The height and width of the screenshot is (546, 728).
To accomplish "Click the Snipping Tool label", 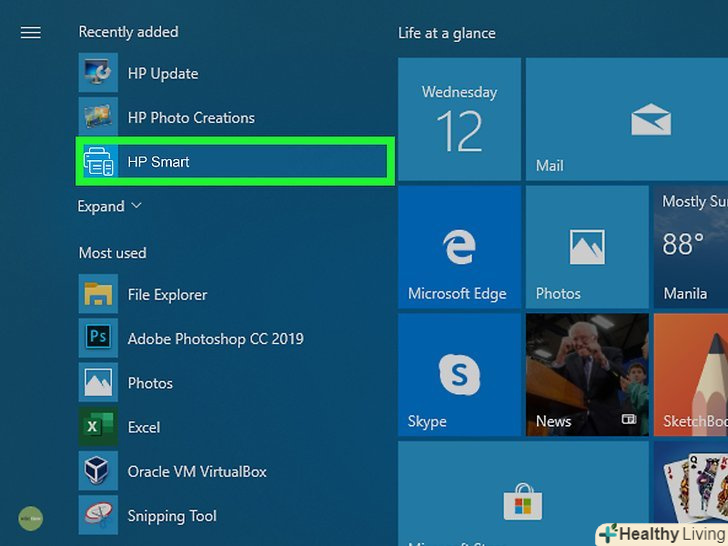I will [172, 516].
